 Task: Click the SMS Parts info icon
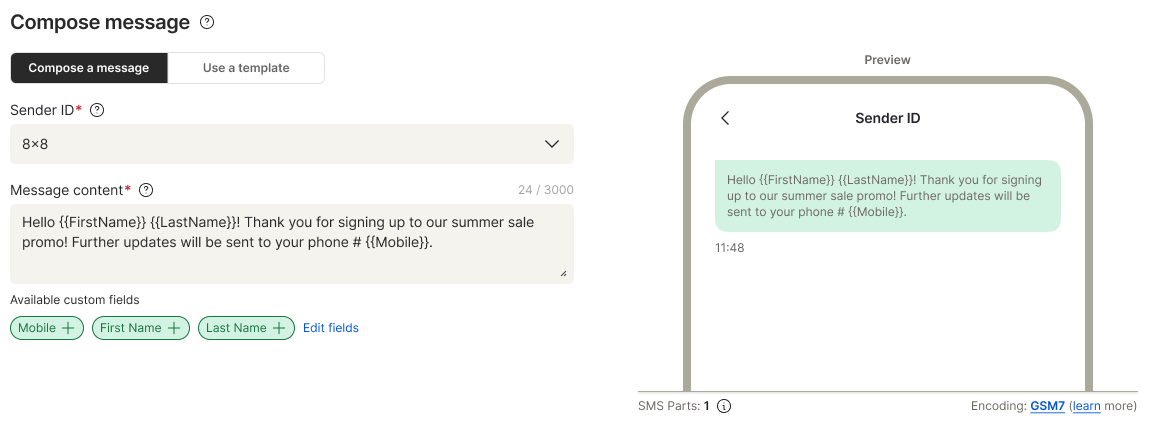[x=724, y=406]
